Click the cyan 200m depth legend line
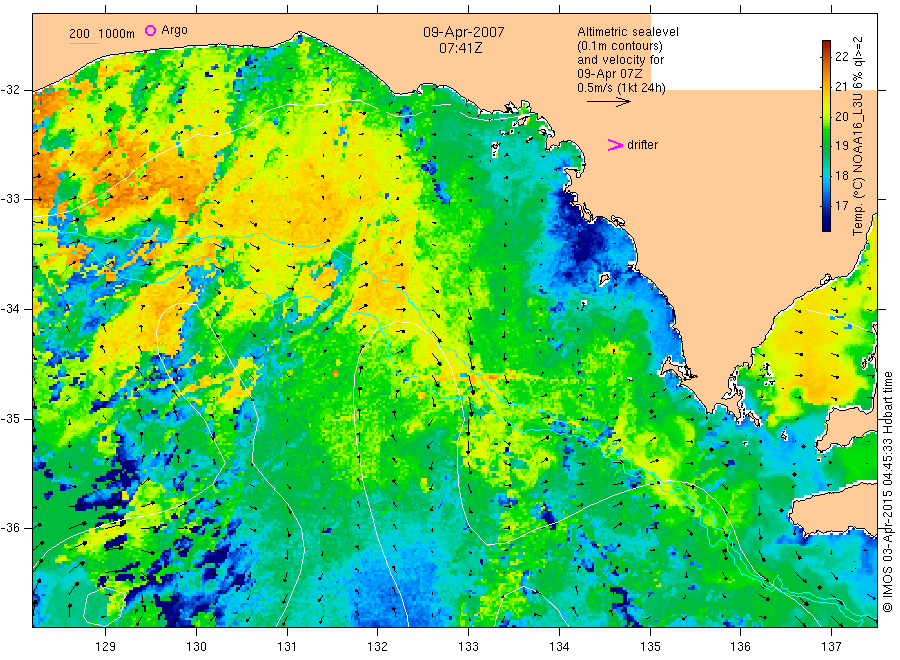This screenshot has height=660, width=900. point(84,43)
